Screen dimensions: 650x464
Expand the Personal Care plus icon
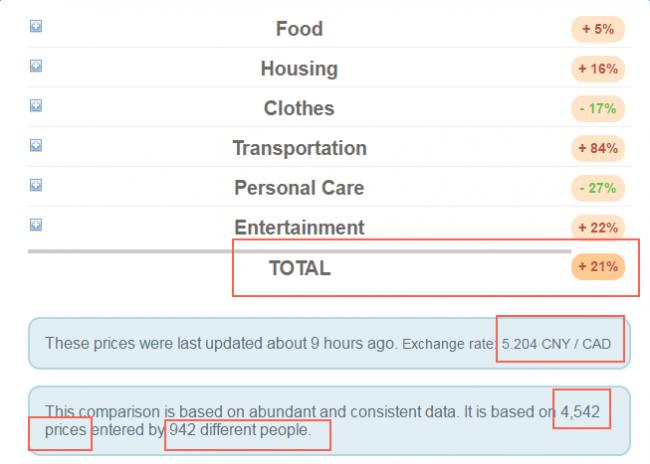(x=36, y=185)
